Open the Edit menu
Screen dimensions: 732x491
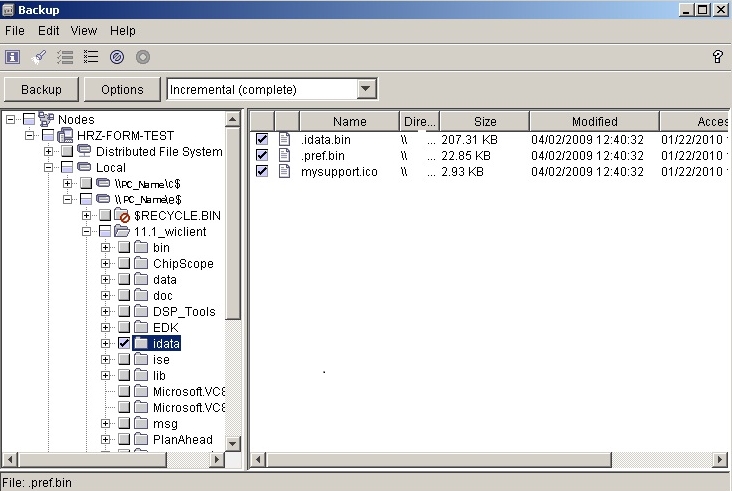pos(49,31)
